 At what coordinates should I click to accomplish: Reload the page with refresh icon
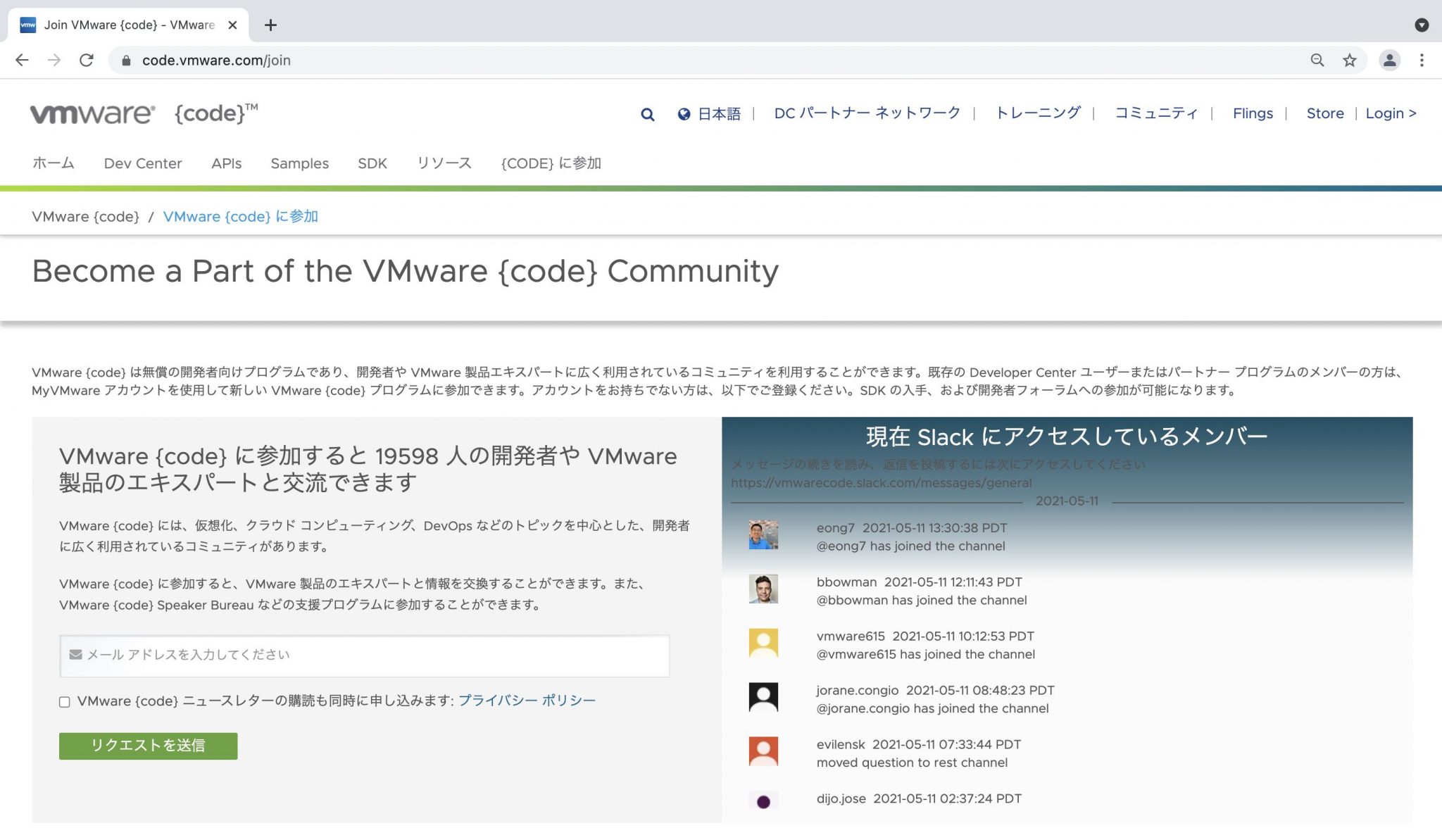(87, 61)
